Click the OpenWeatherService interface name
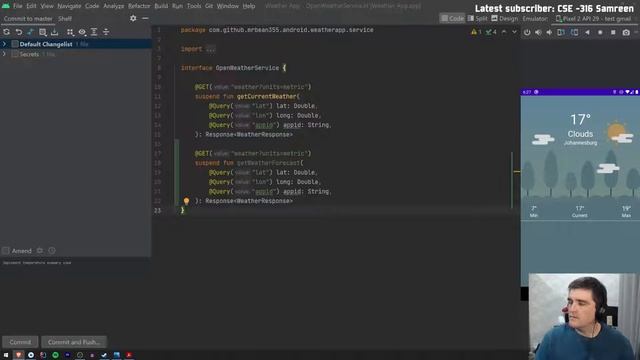This screenshot has height=360, width=640. click(x=247, y=68)
